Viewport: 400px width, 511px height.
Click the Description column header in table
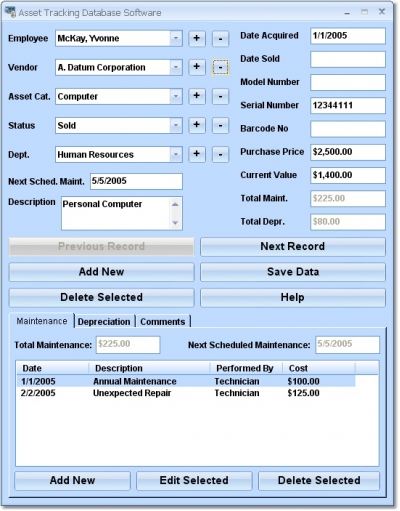click(x=149, y=368)
